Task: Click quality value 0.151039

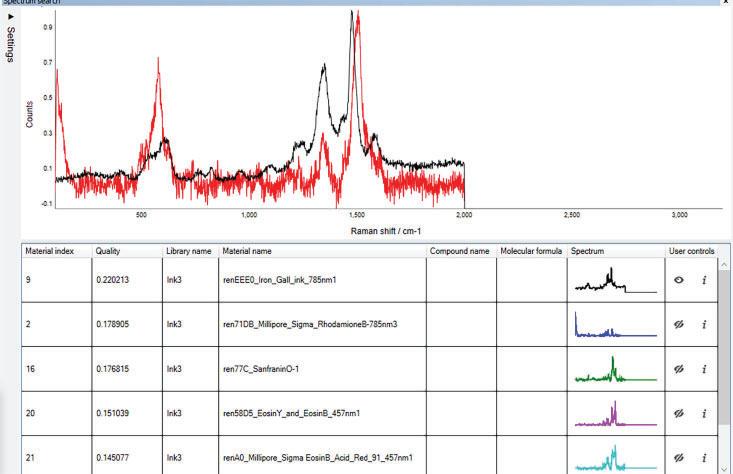Action: point(113,413)
